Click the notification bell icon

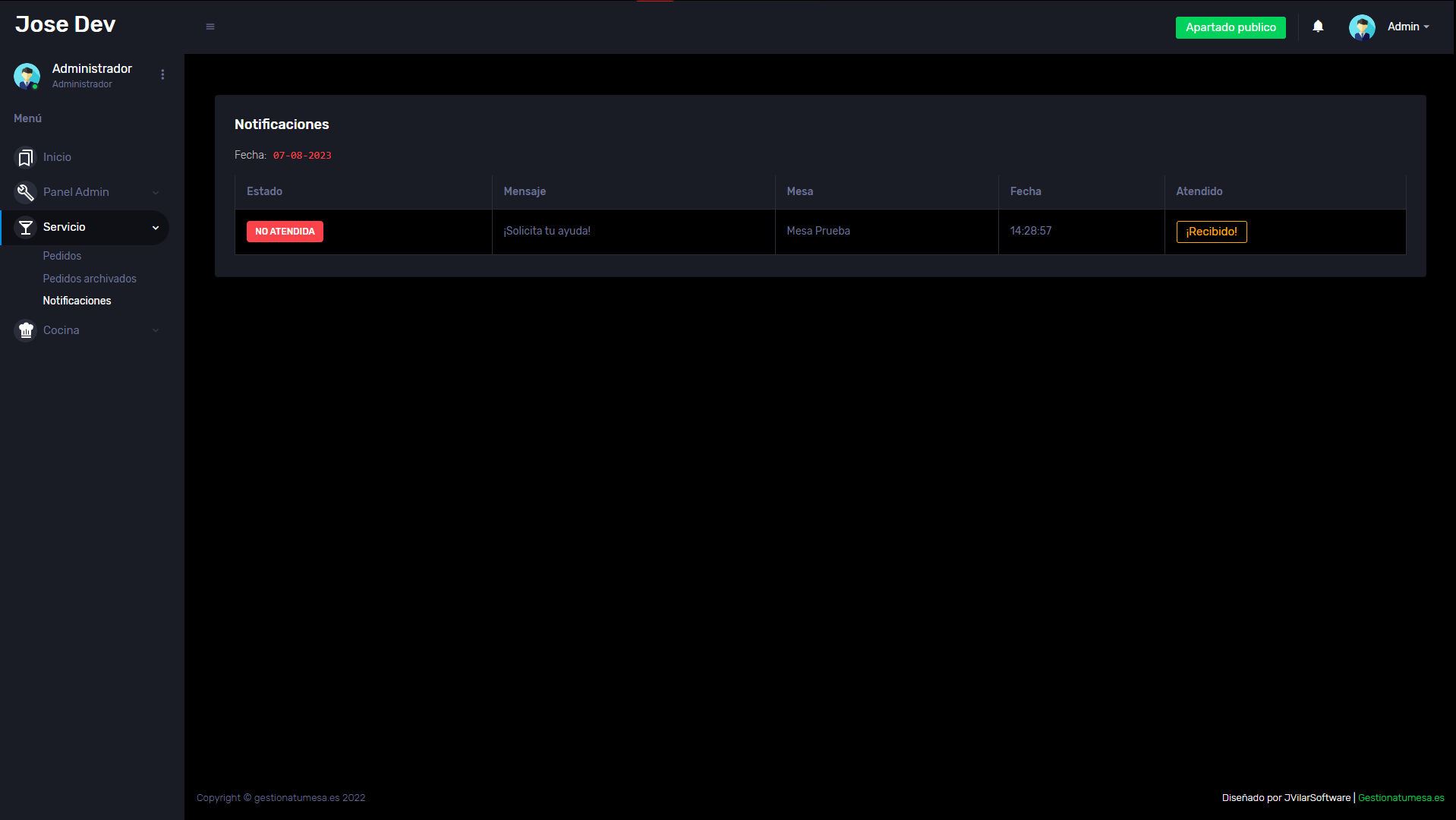(x=1318, y=27)
